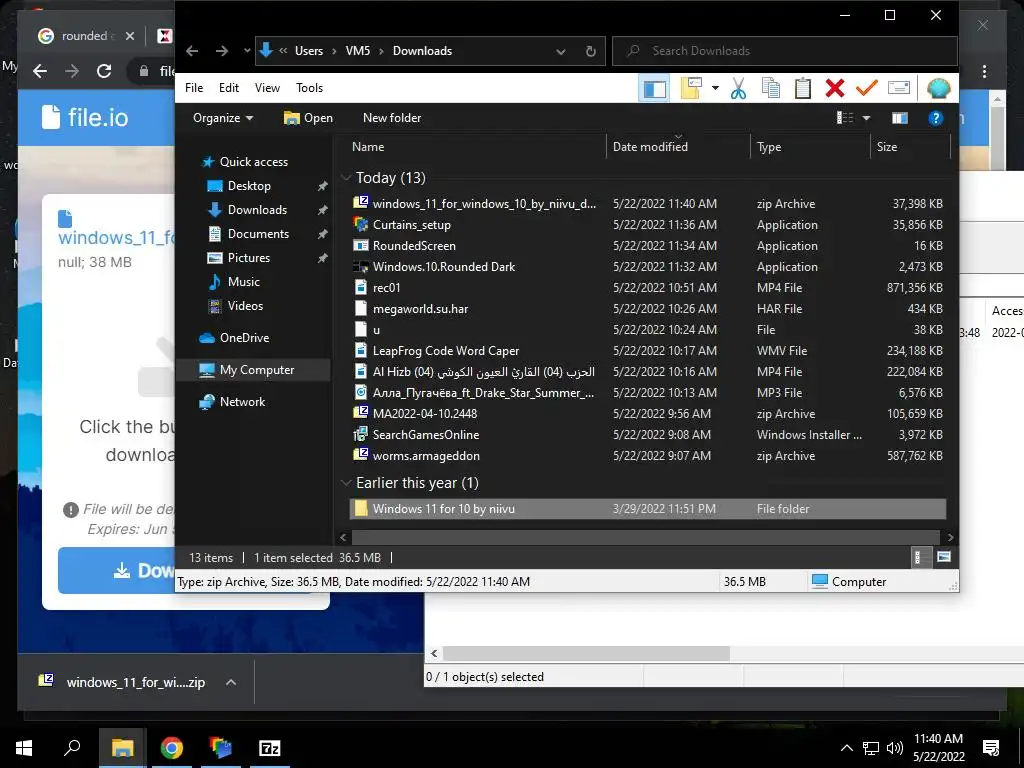Open the blue Help question mark
The image size is (1024, 768).
935,118
